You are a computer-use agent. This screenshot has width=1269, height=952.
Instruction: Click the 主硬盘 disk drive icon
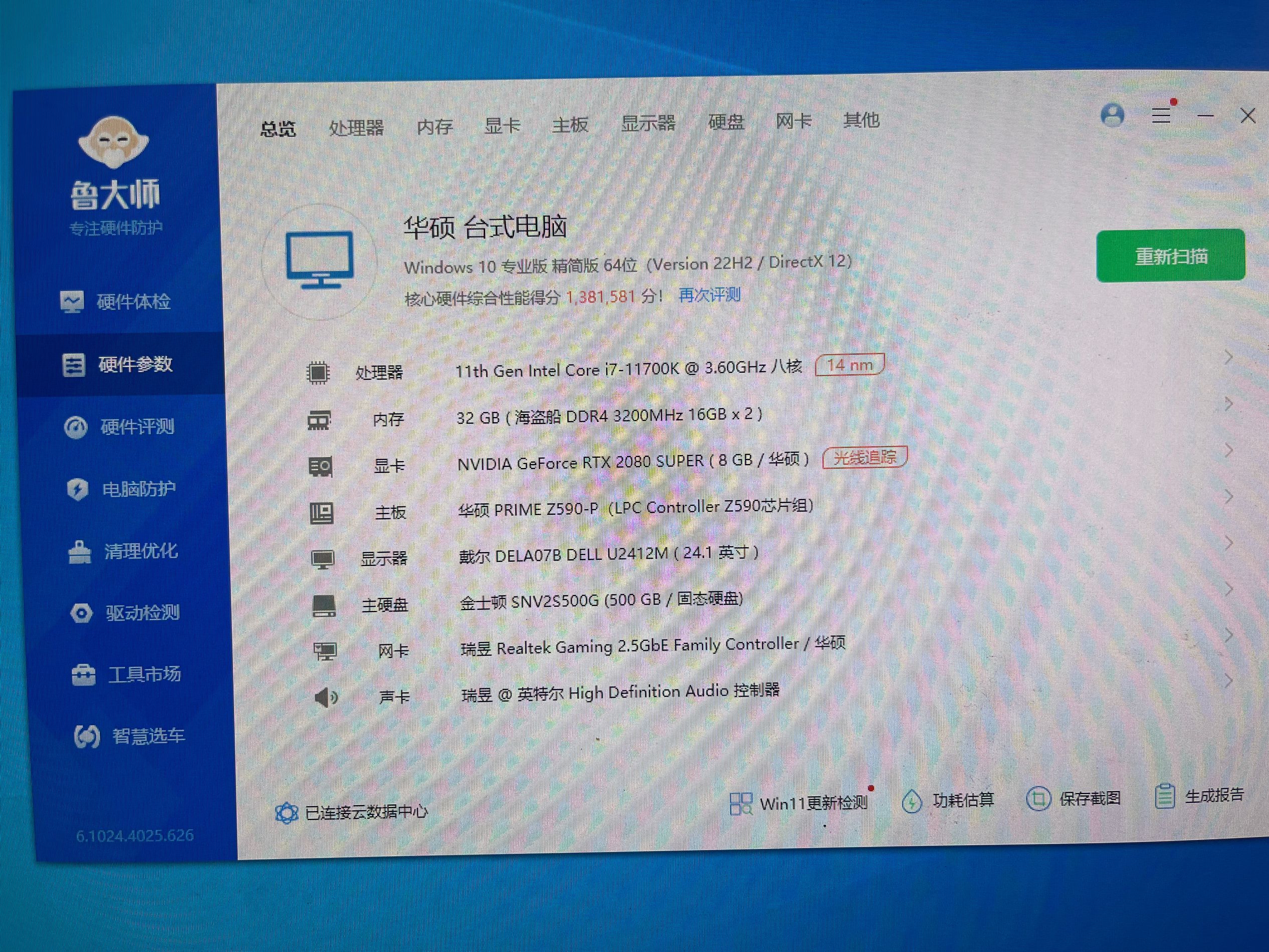pos(324,606)
